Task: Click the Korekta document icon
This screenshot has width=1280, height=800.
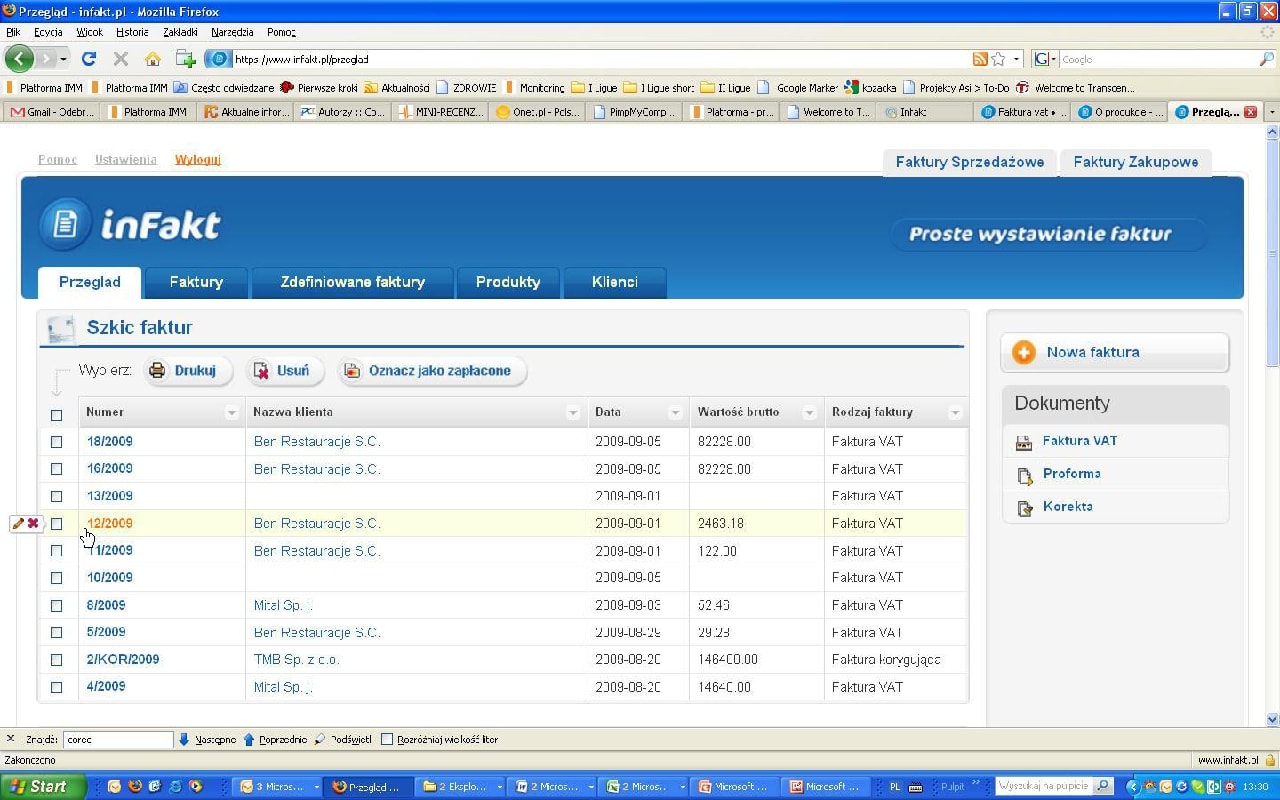Action: tap(1024, 508)
